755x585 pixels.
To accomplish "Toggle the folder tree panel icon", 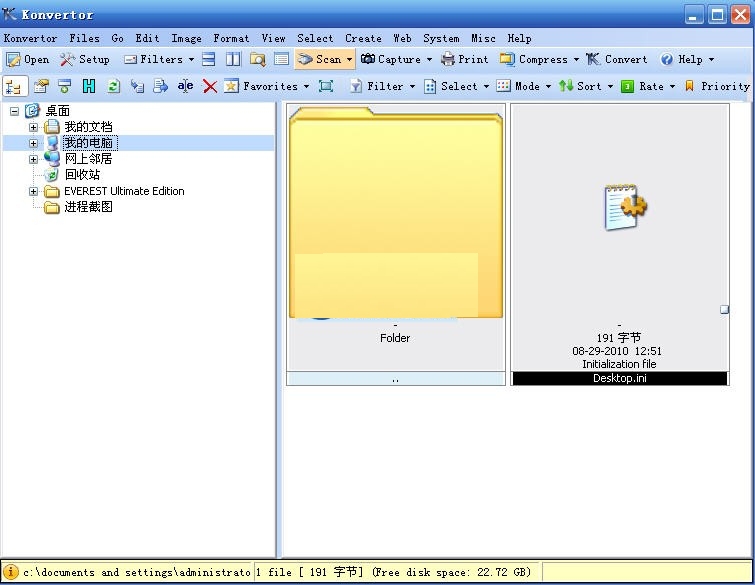I will 14,87.
